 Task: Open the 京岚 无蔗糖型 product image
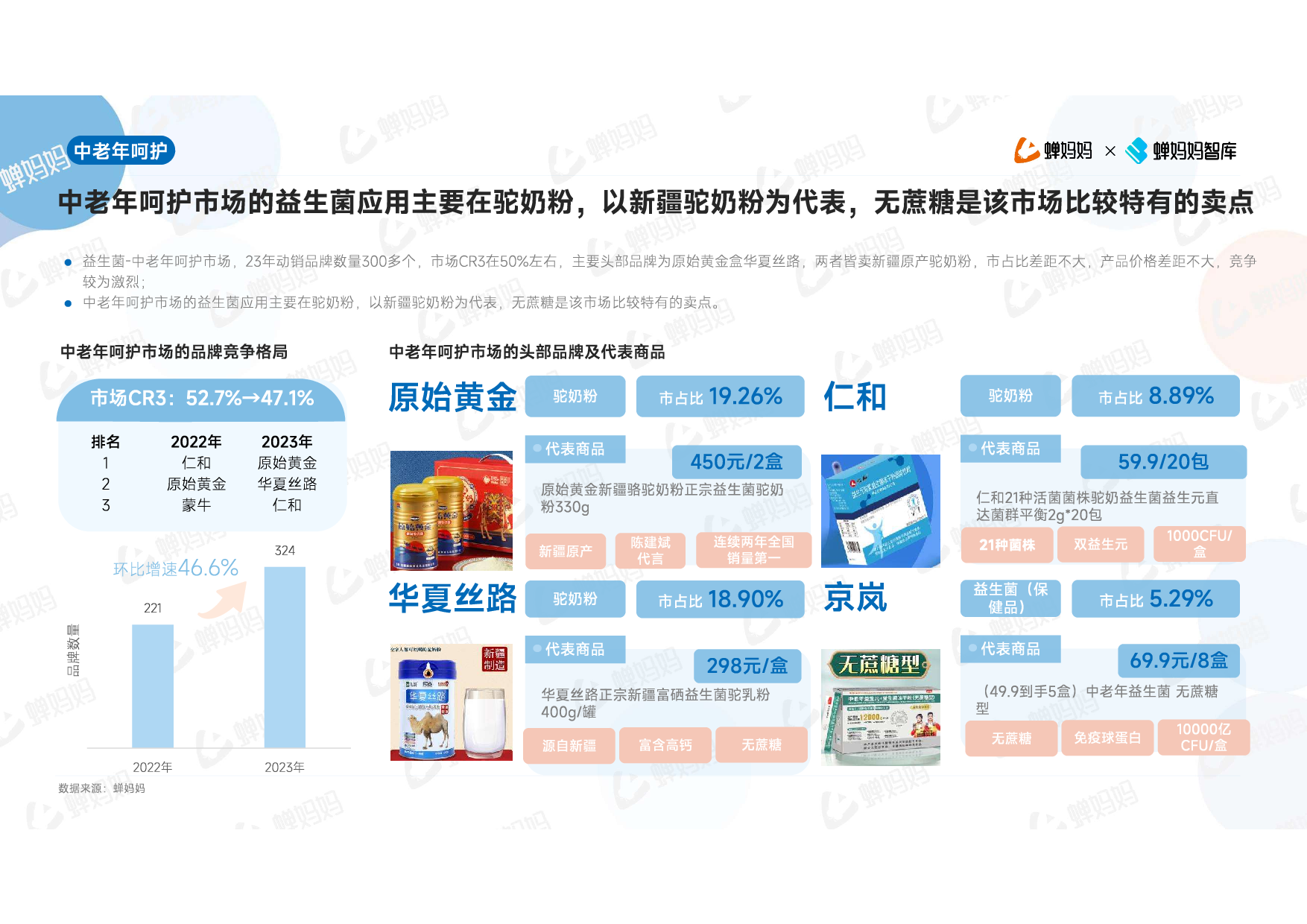point(880,706)
